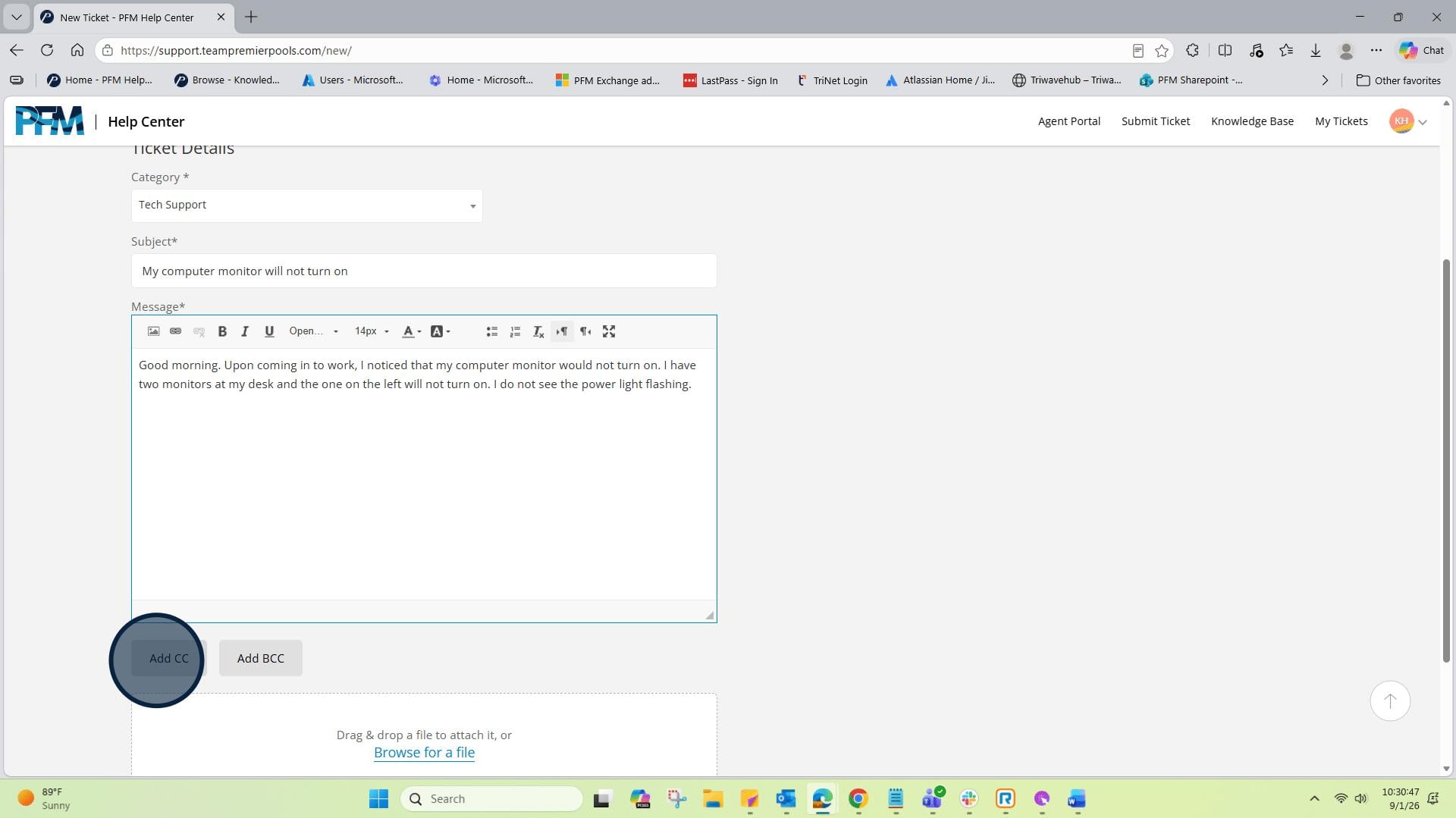Underline the selected message text

point(269,331)
